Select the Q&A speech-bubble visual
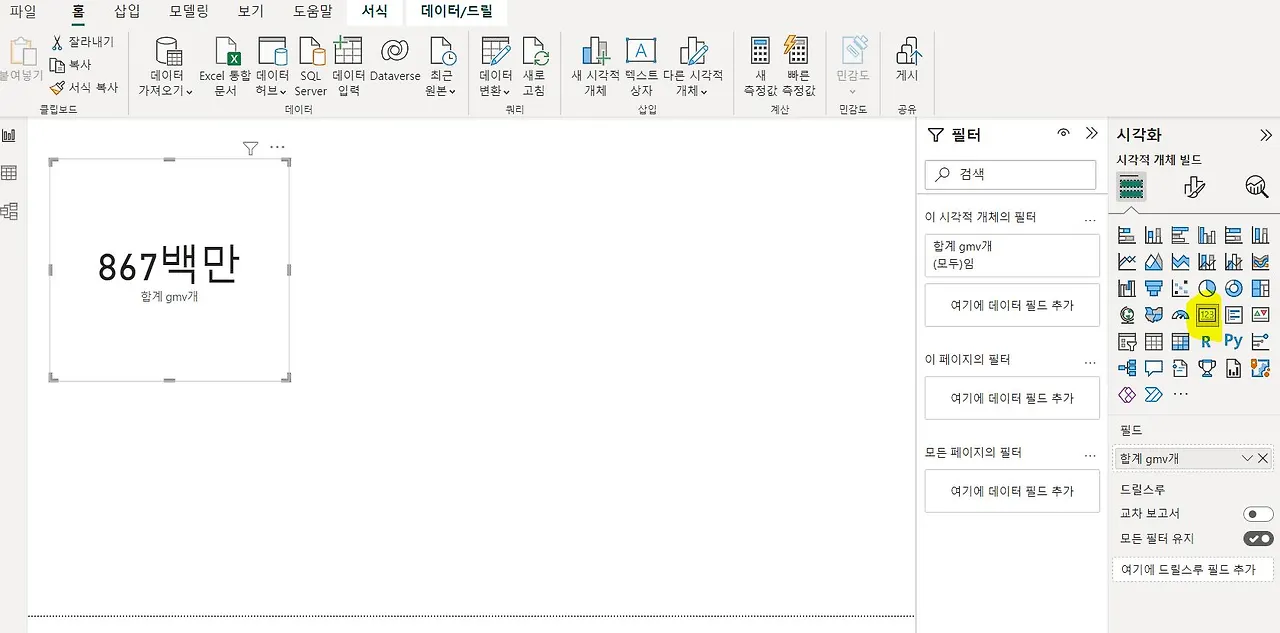The height and width of the screenshot is (633, 1280). pos(1154,368)
